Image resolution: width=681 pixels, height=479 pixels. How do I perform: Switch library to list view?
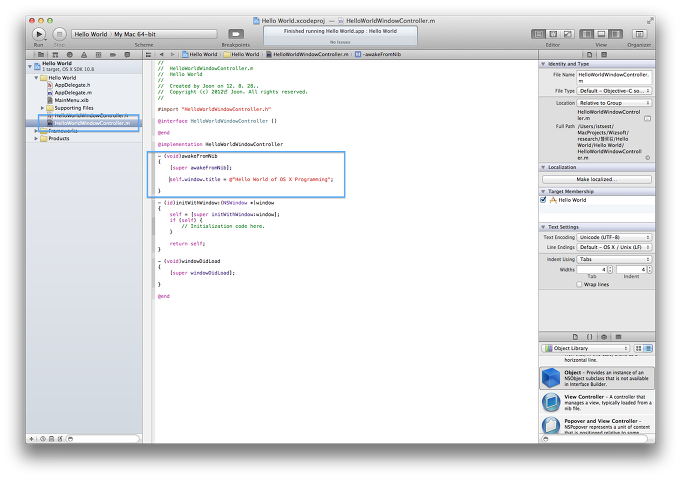648,348
